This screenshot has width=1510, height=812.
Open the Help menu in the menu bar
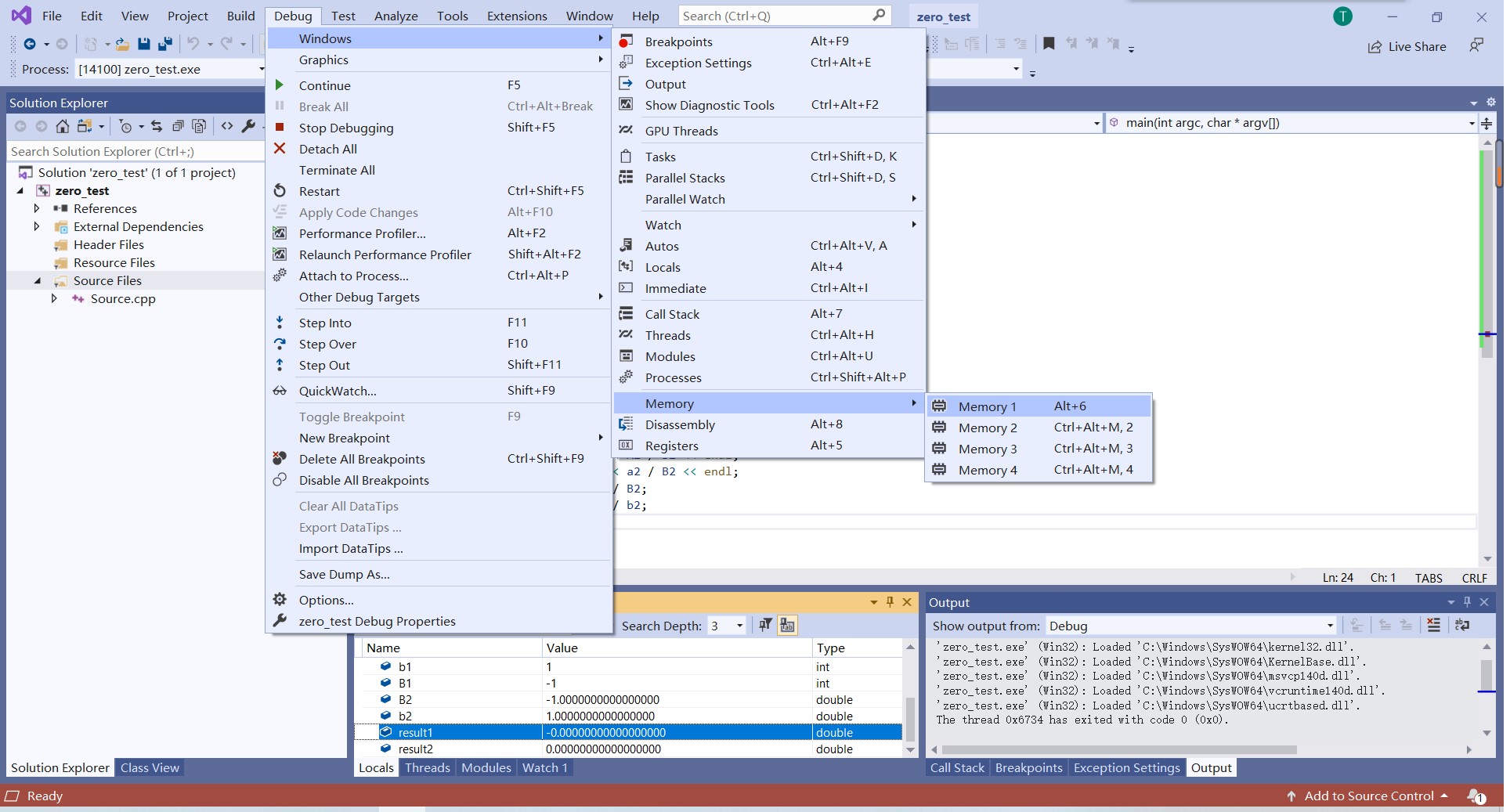[x=645, y=16]
